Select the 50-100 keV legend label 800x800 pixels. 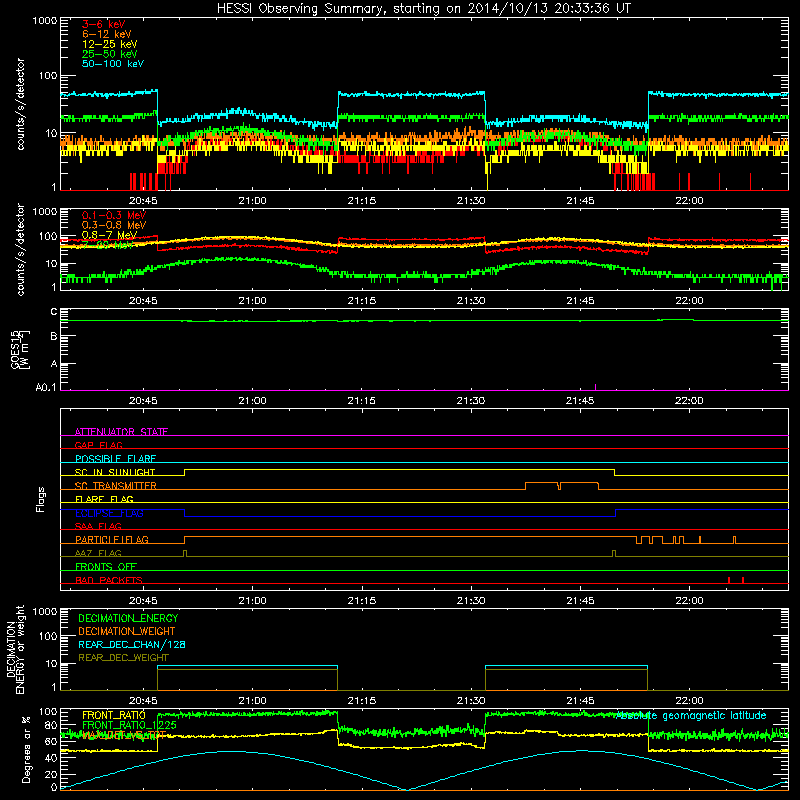pyautogui.click(x=113, y=63)
